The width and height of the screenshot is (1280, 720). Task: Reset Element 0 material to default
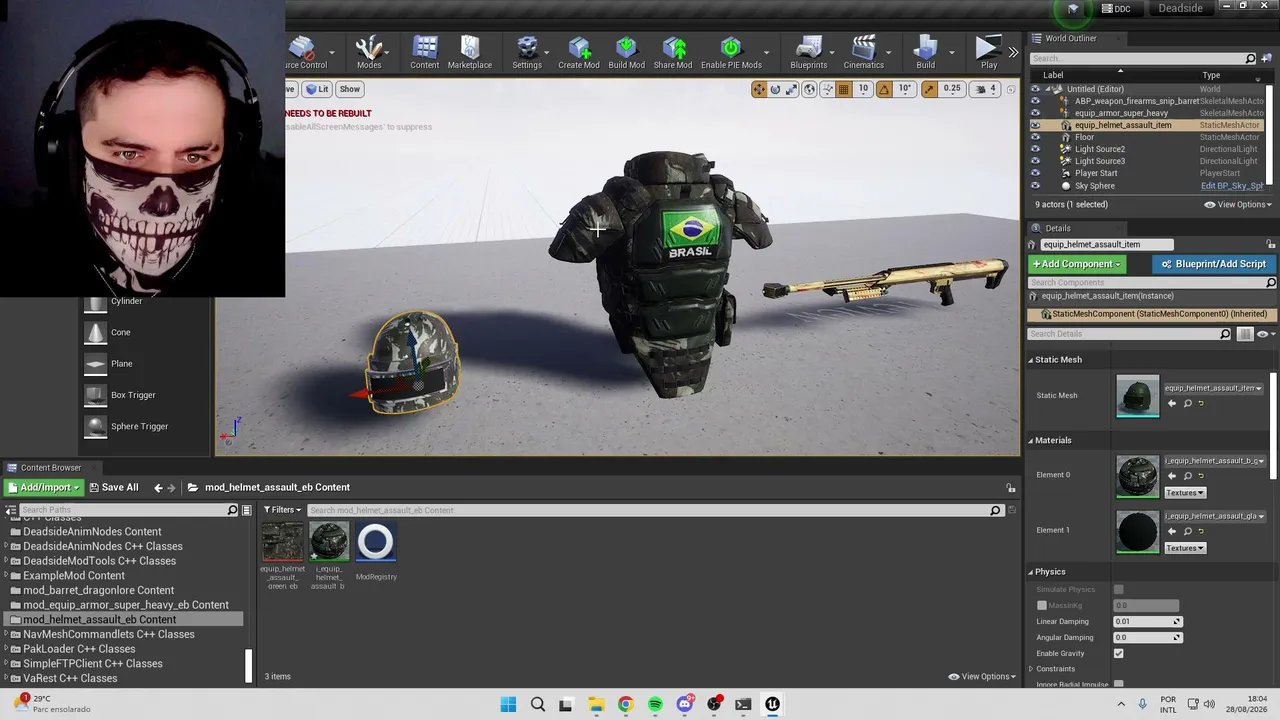(1201, 476)
